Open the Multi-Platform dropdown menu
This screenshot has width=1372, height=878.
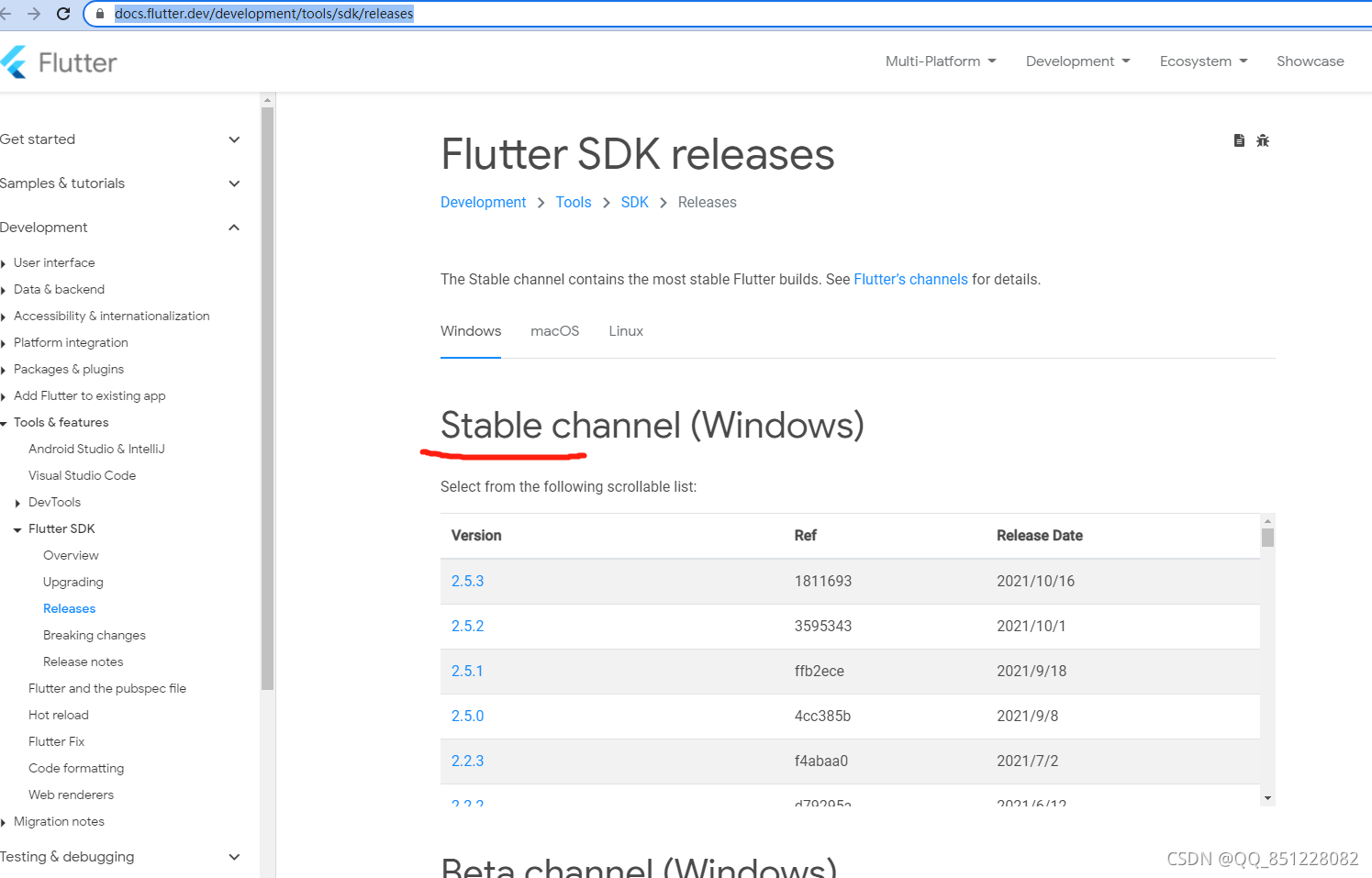click(941, 61)
